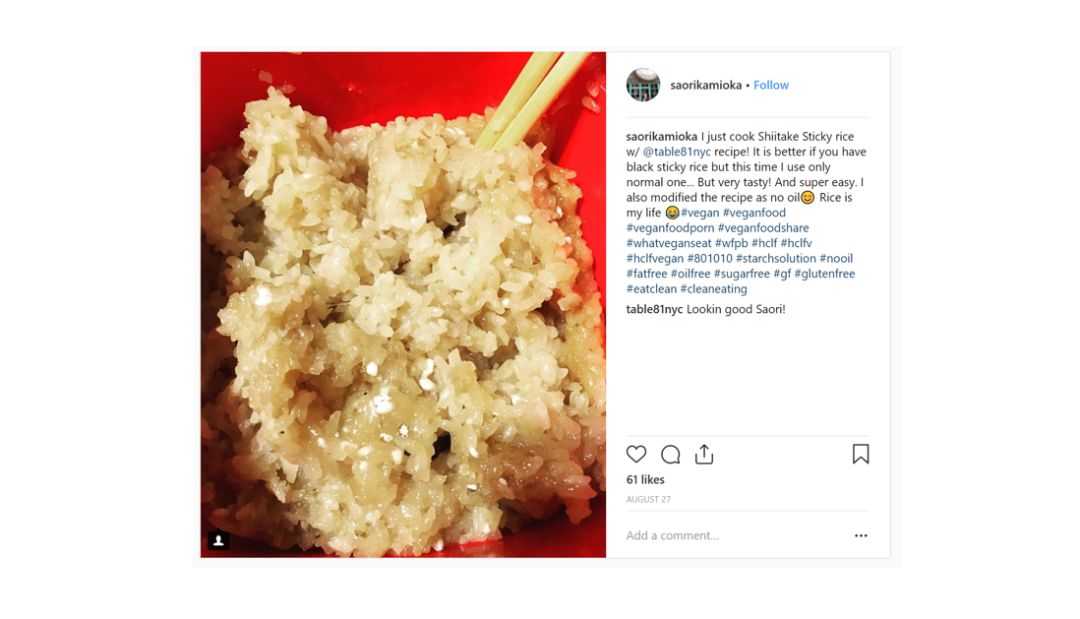Image resolution: width=1080 pixels, height=619 pixels.
Task: Open the August 27 post date link
Action: pyautogui.click(x=648, y=499)
